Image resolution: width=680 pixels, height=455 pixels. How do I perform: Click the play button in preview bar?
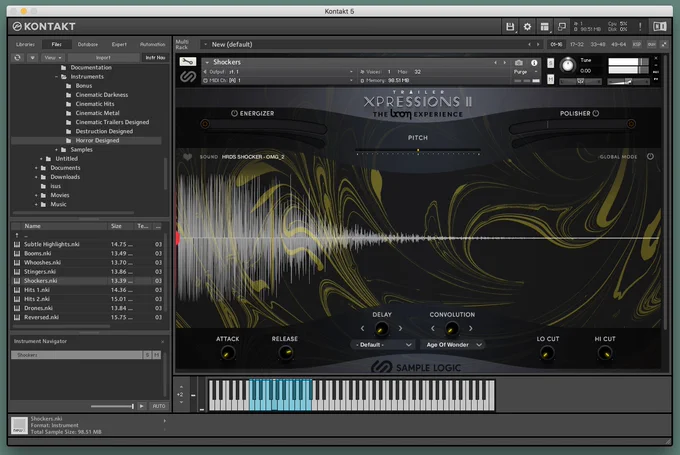pyautogui.click(x=141, y=406)
